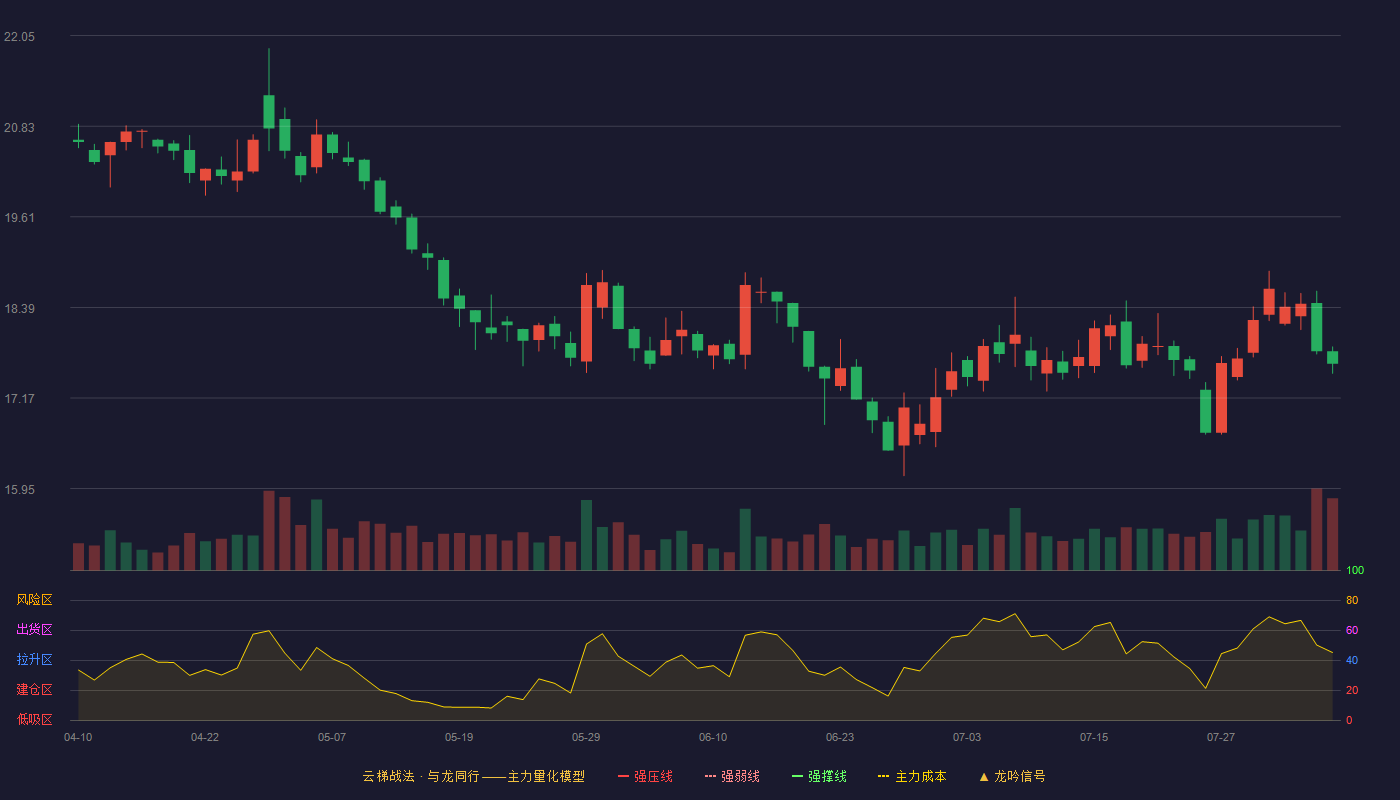Click the 60 indicator scale value

1352,631
